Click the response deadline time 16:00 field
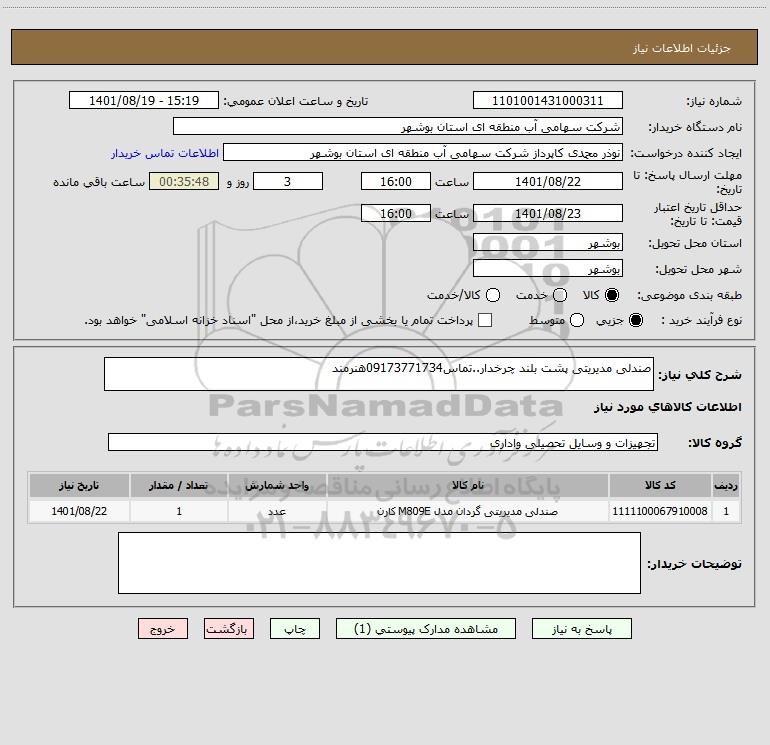The height and width of the screenshot is (745, 770). [396, 181]
